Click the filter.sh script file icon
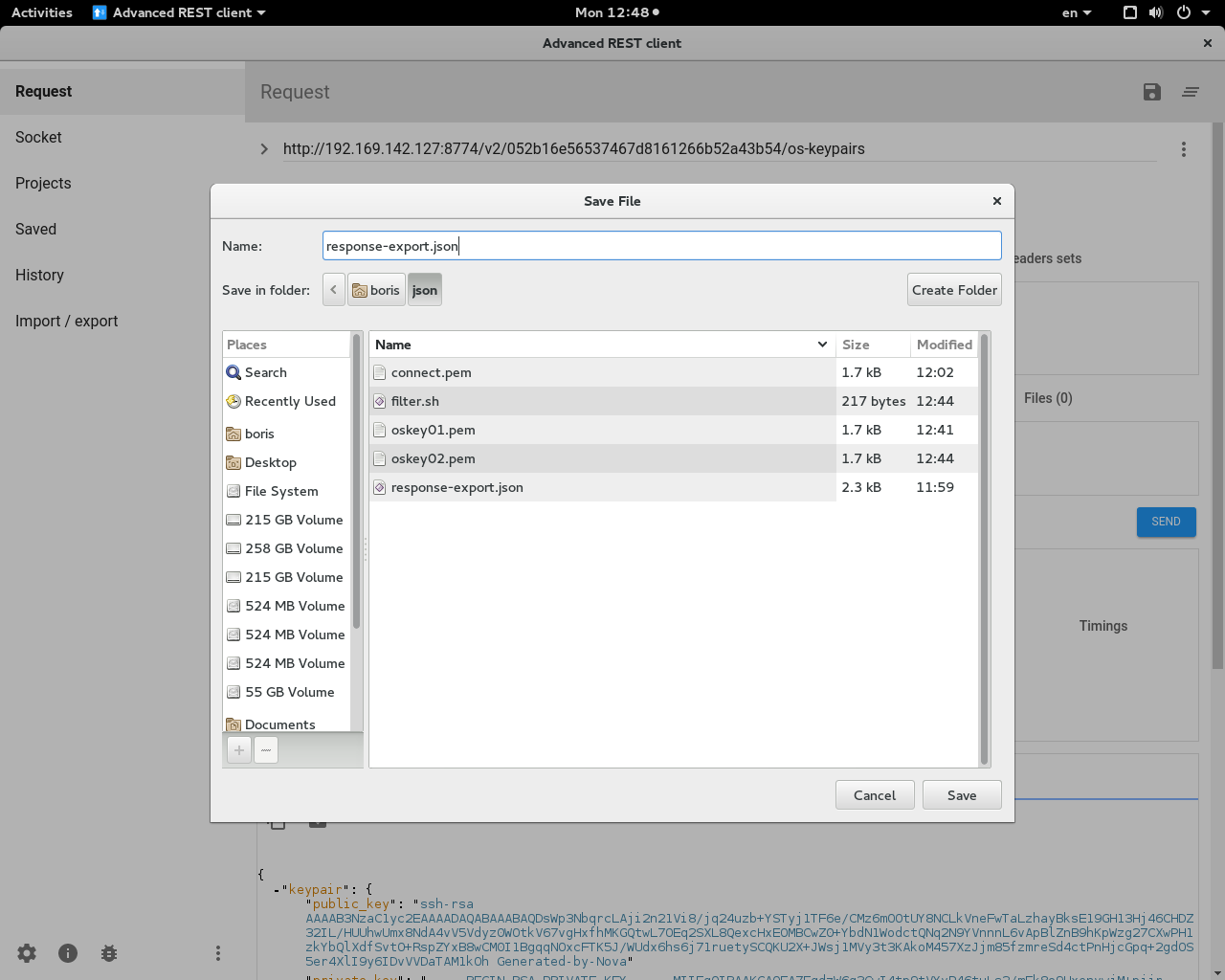 (x=380, y=401)
